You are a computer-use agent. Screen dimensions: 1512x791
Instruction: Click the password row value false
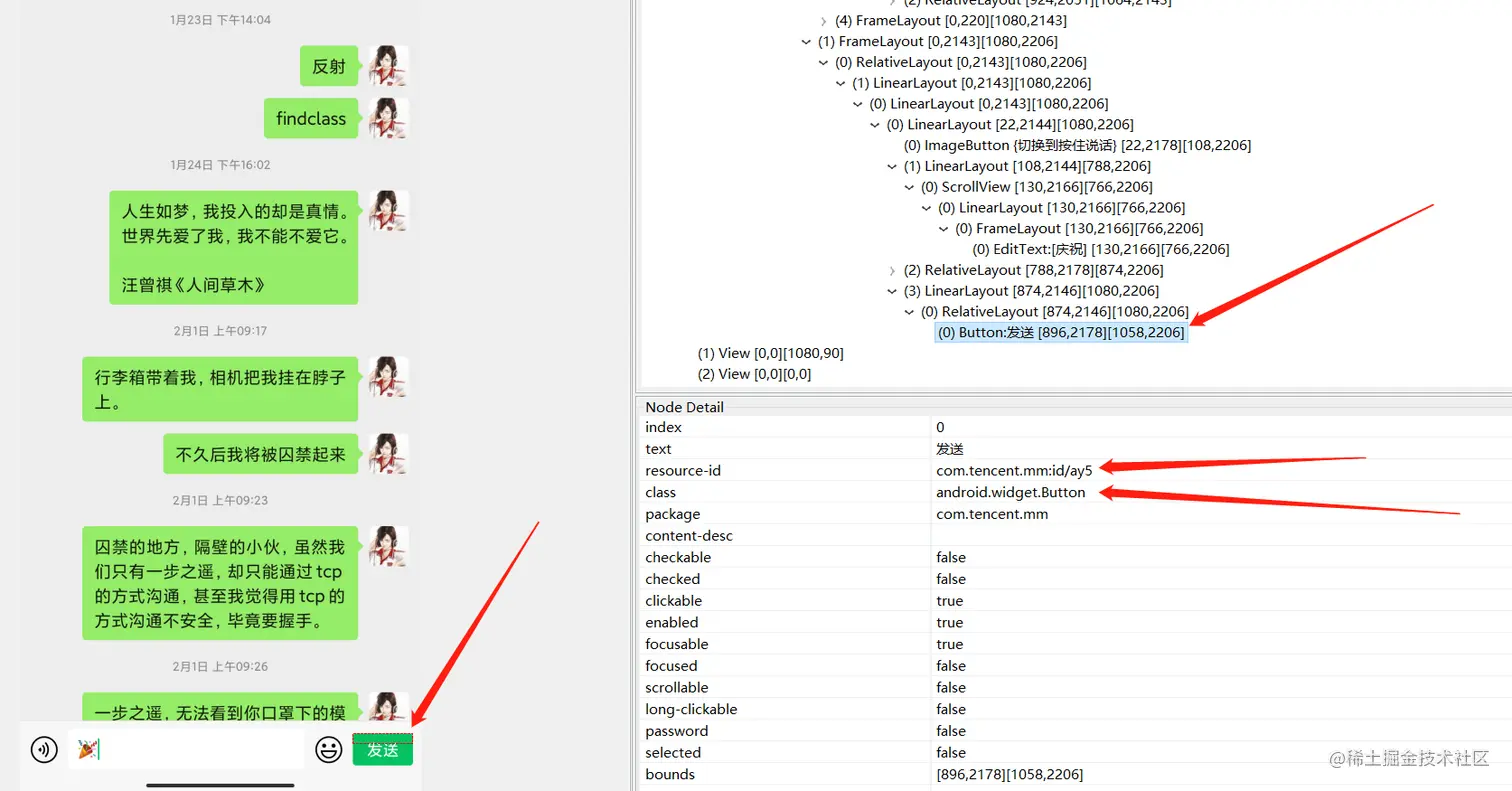coord(951,731)
